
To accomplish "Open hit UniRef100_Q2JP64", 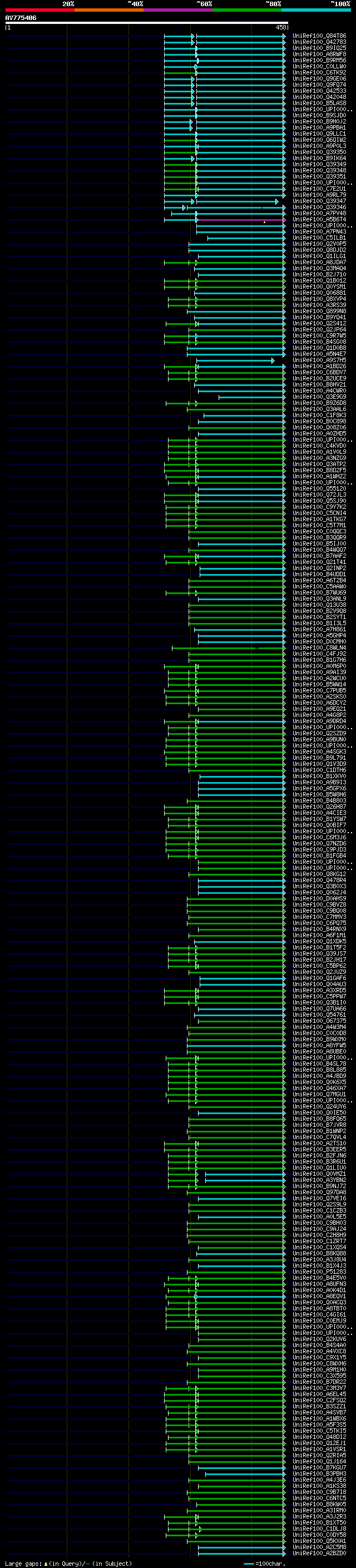I will pos(319,329).
